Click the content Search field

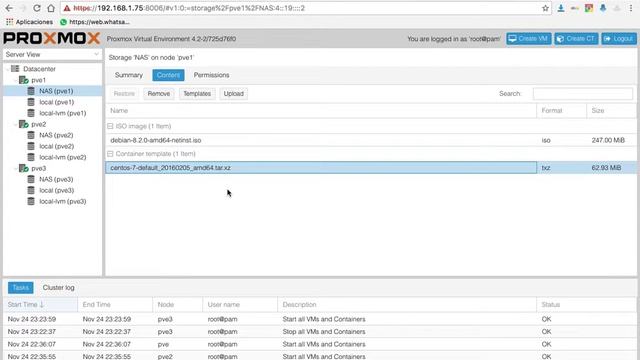[x=583, y=93]
